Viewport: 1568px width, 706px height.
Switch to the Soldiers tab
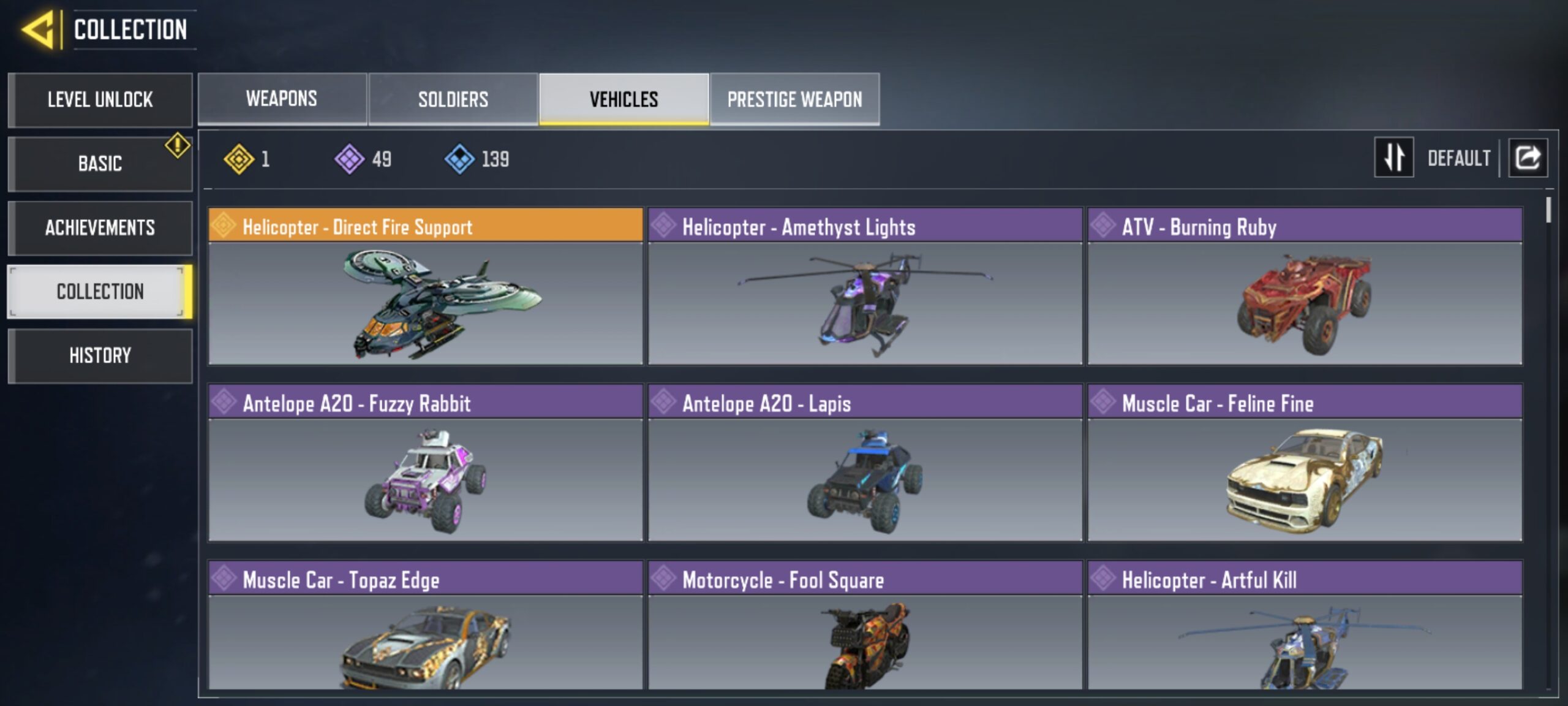point(453,99)
